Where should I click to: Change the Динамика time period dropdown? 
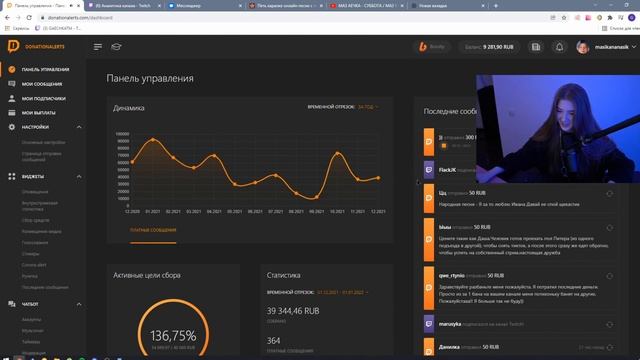coord(368,107)
